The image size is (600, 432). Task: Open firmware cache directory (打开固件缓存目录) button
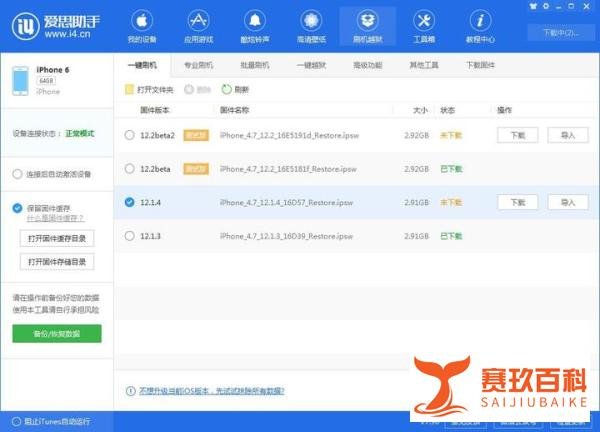(x=57, y=239)
